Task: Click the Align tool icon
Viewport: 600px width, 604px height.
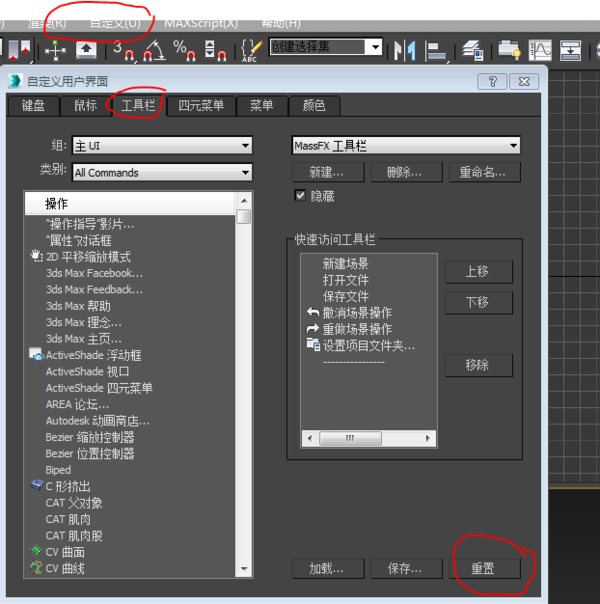Action: [x=437, y=51]
